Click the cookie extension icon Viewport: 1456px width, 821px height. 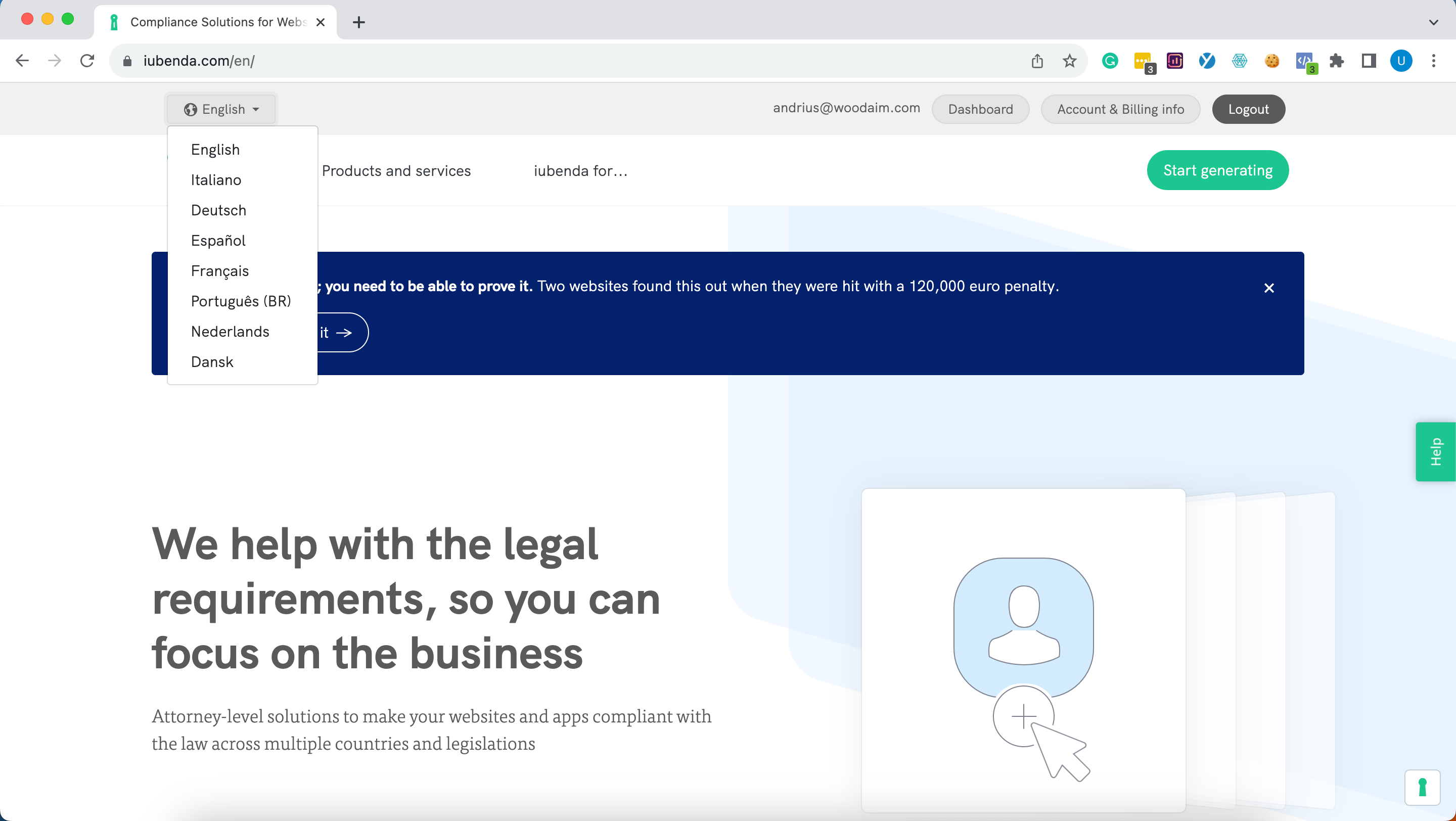1272,61
